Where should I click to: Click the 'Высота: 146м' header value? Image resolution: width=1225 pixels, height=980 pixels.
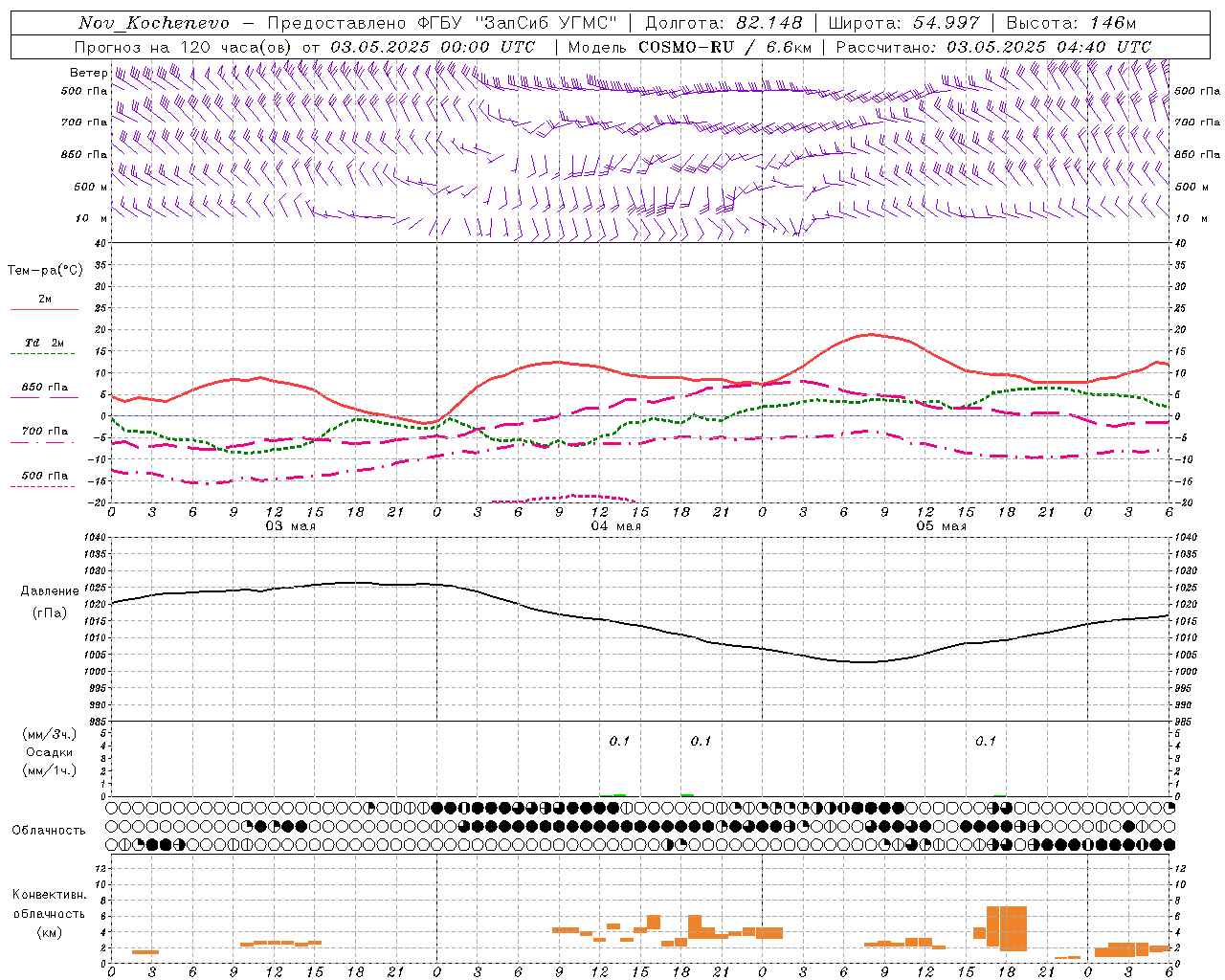[x=1071, y=23]
